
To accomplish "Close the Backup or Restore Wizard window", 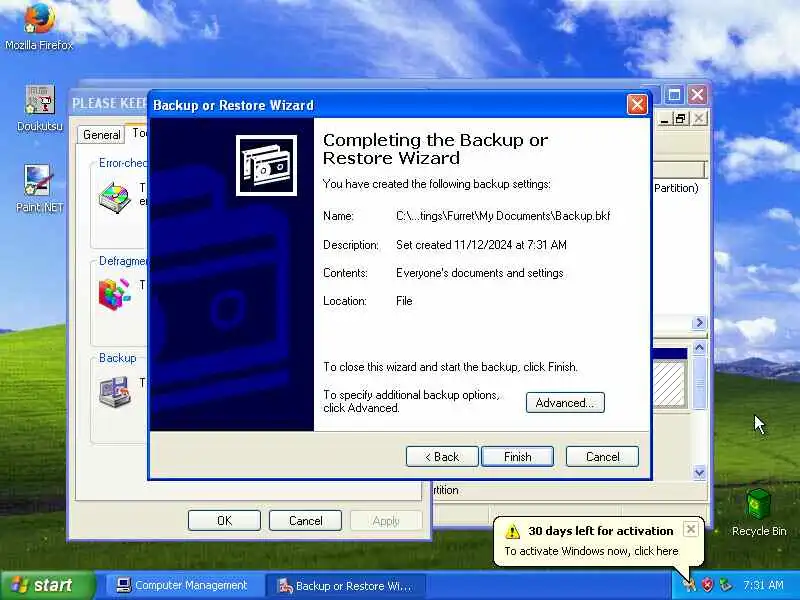I will (637, 105).
